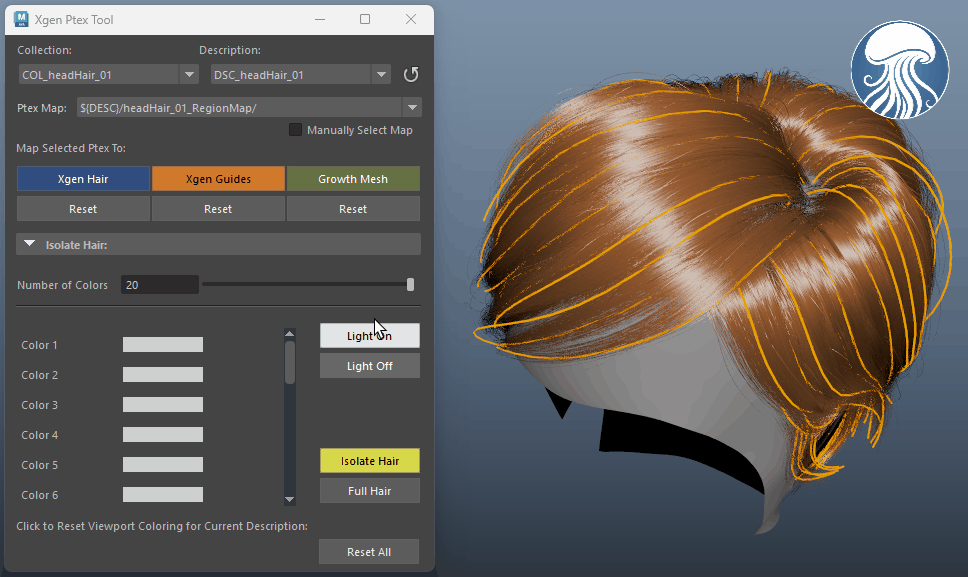The height and width of the screenshot is (577, 968).
Task: Enable the Manually Select Map checkbox
Action: [295, 130]
